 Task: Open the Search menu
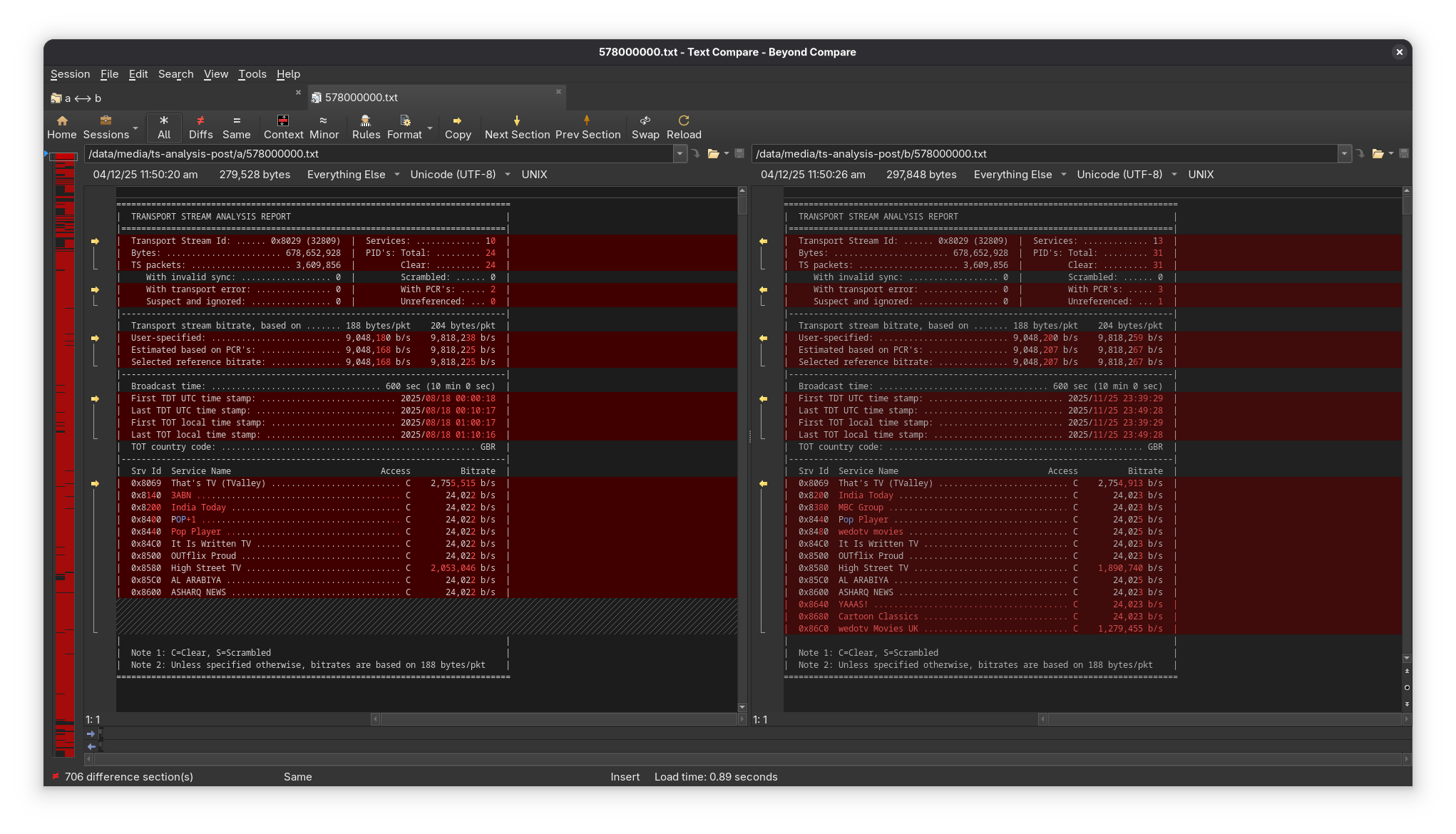[175, 74]
